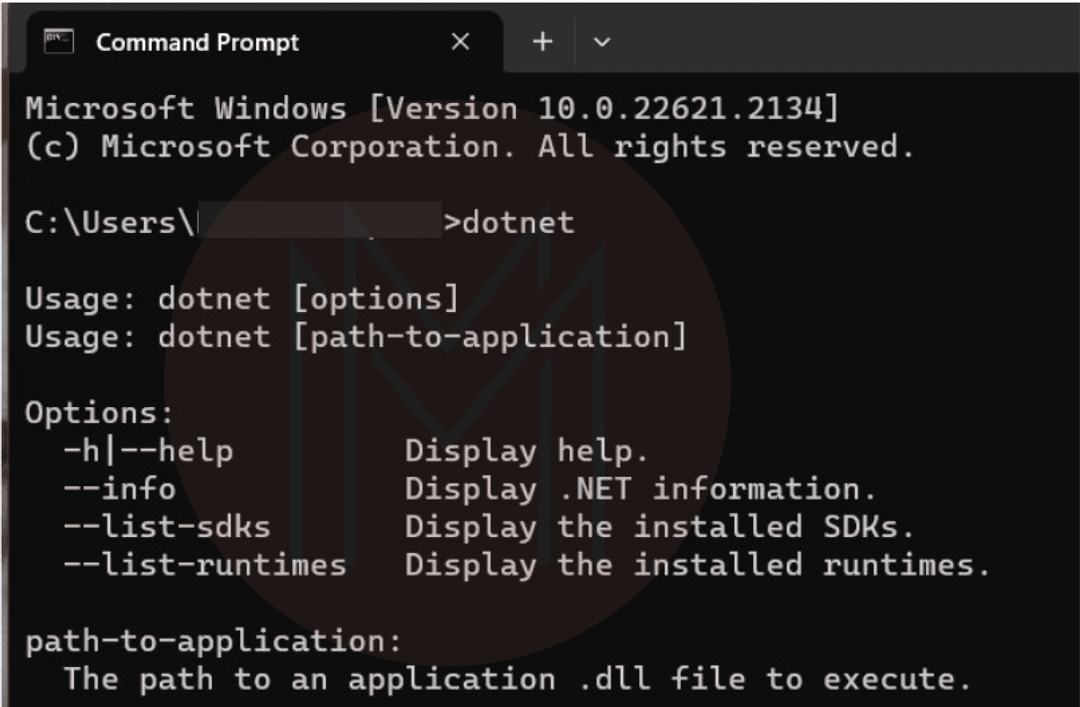Expand the terminal profiles dropdown chevron

[602, 42]
